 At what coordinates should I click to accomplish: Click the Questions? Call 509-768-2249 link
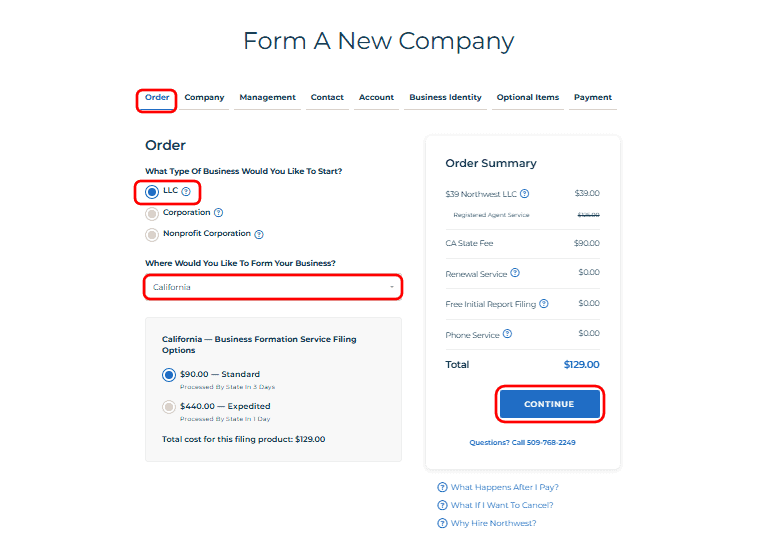522,442
